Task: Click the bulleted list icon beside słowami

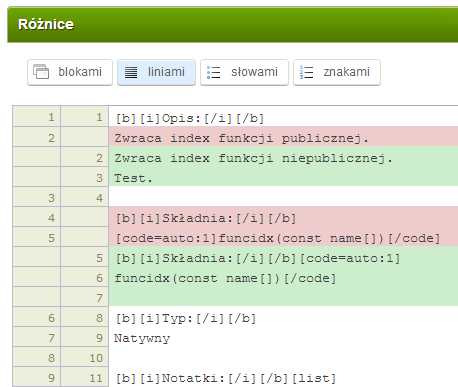Action: 213,72
